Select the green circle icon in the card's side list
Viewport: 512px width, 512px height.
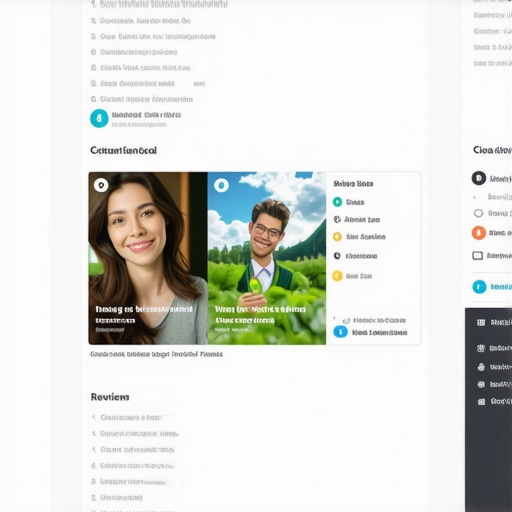pyautogui.click(x=337, y=202)
